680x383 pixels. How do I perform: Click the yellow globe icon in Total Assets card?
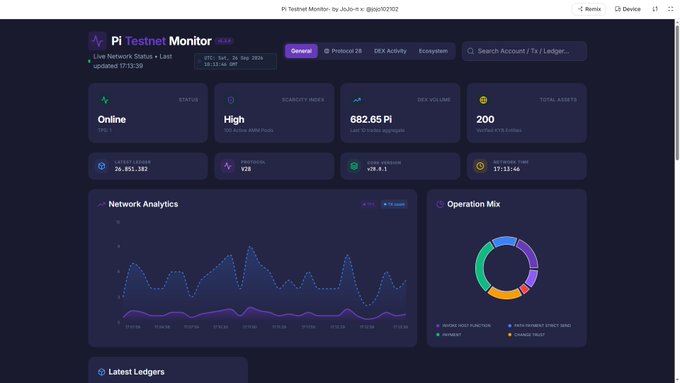click(x=483, y=100)
